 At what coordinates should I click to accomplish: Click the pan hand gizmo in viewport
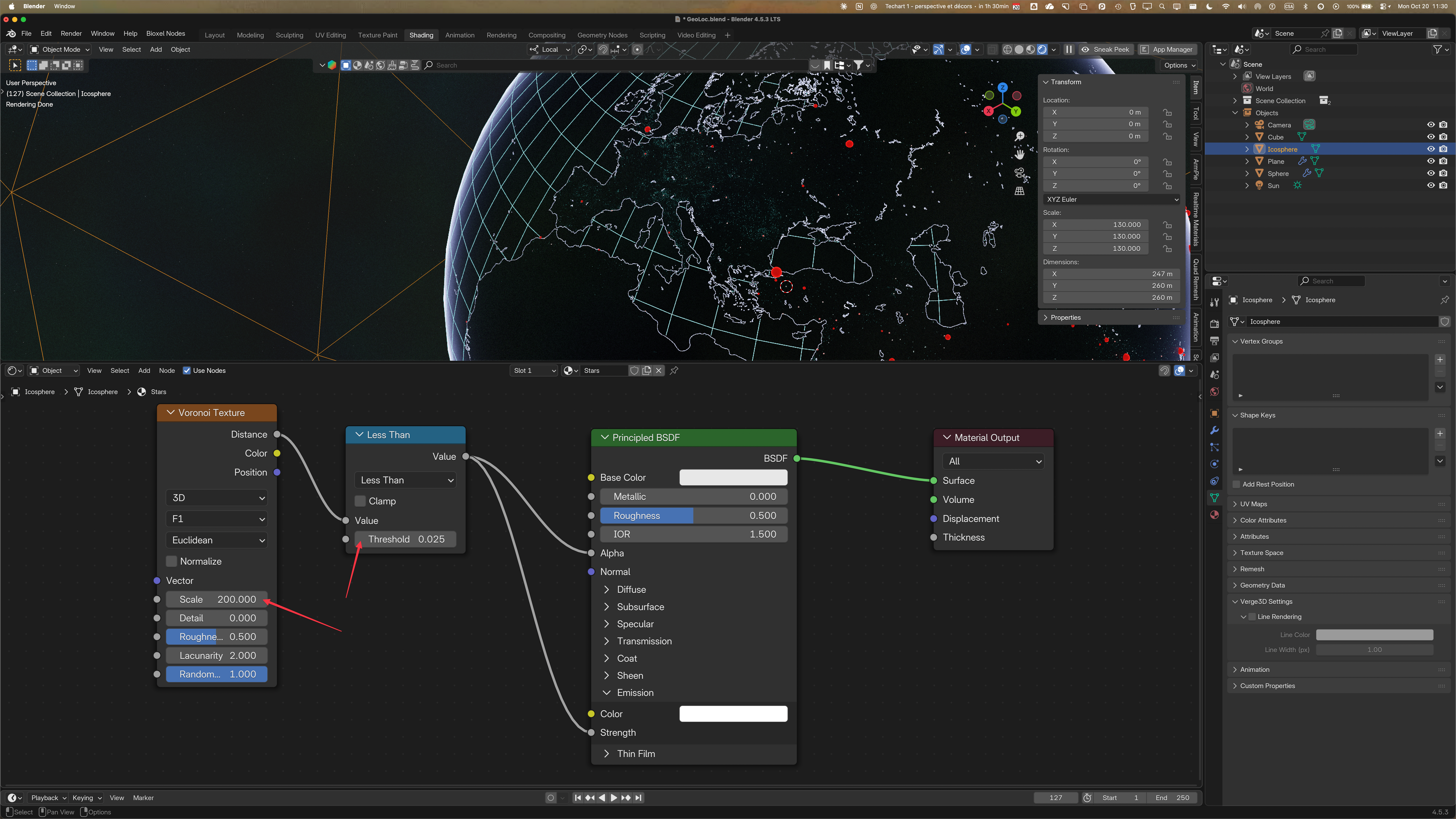(x=1020, y=154)
